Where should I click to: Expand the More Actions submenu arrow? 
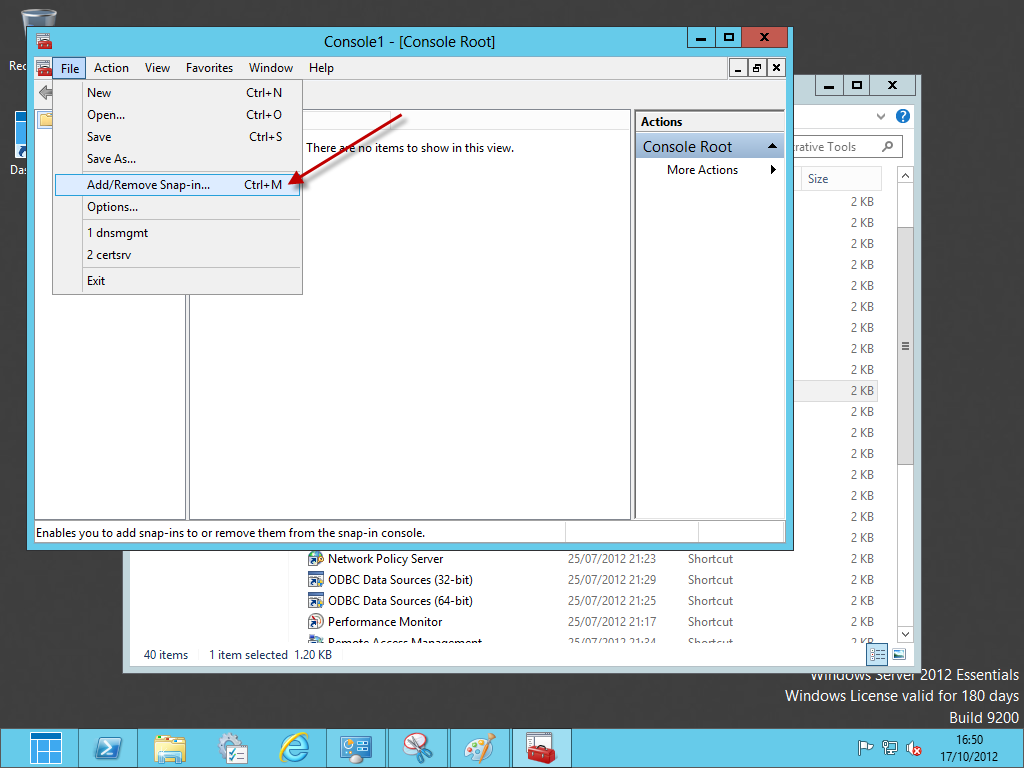coord(773,170)
